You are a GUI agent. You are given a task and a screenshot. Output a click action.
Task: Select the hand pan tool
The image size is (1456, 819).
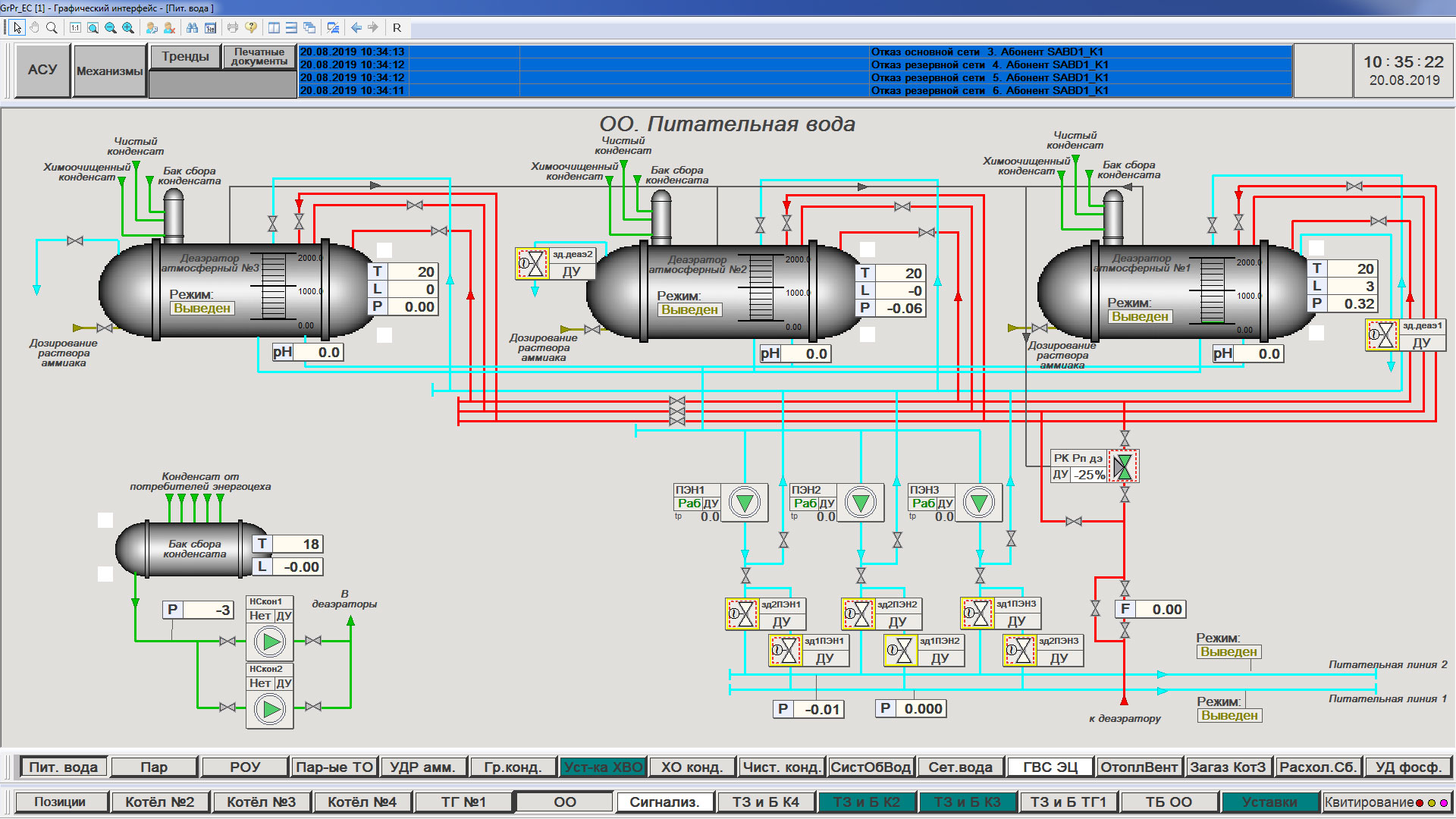[34, 28]
